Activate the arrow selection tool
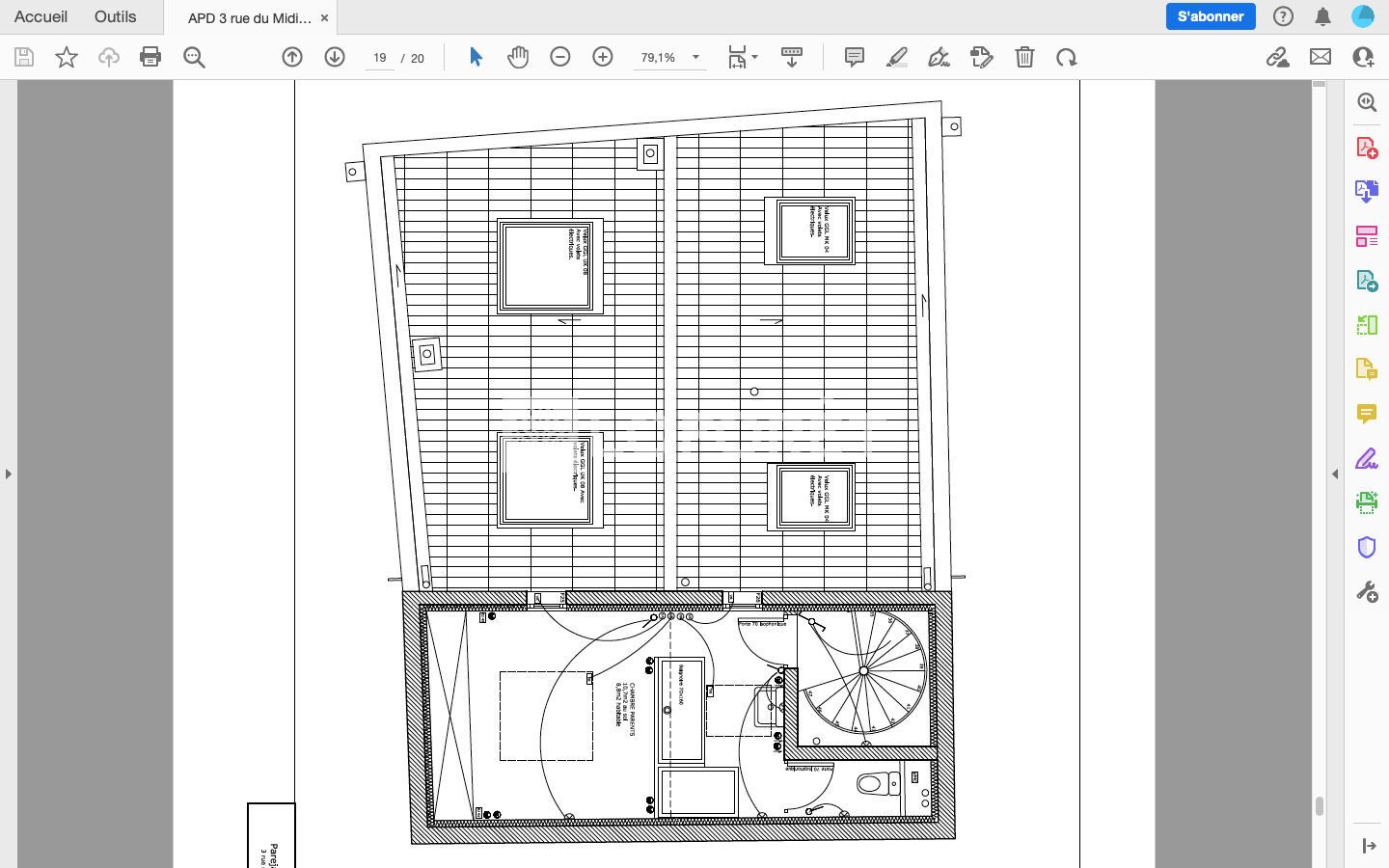The width and height of the screenshot is (1389, 868). pyautogui.click(x=476, y=57)
